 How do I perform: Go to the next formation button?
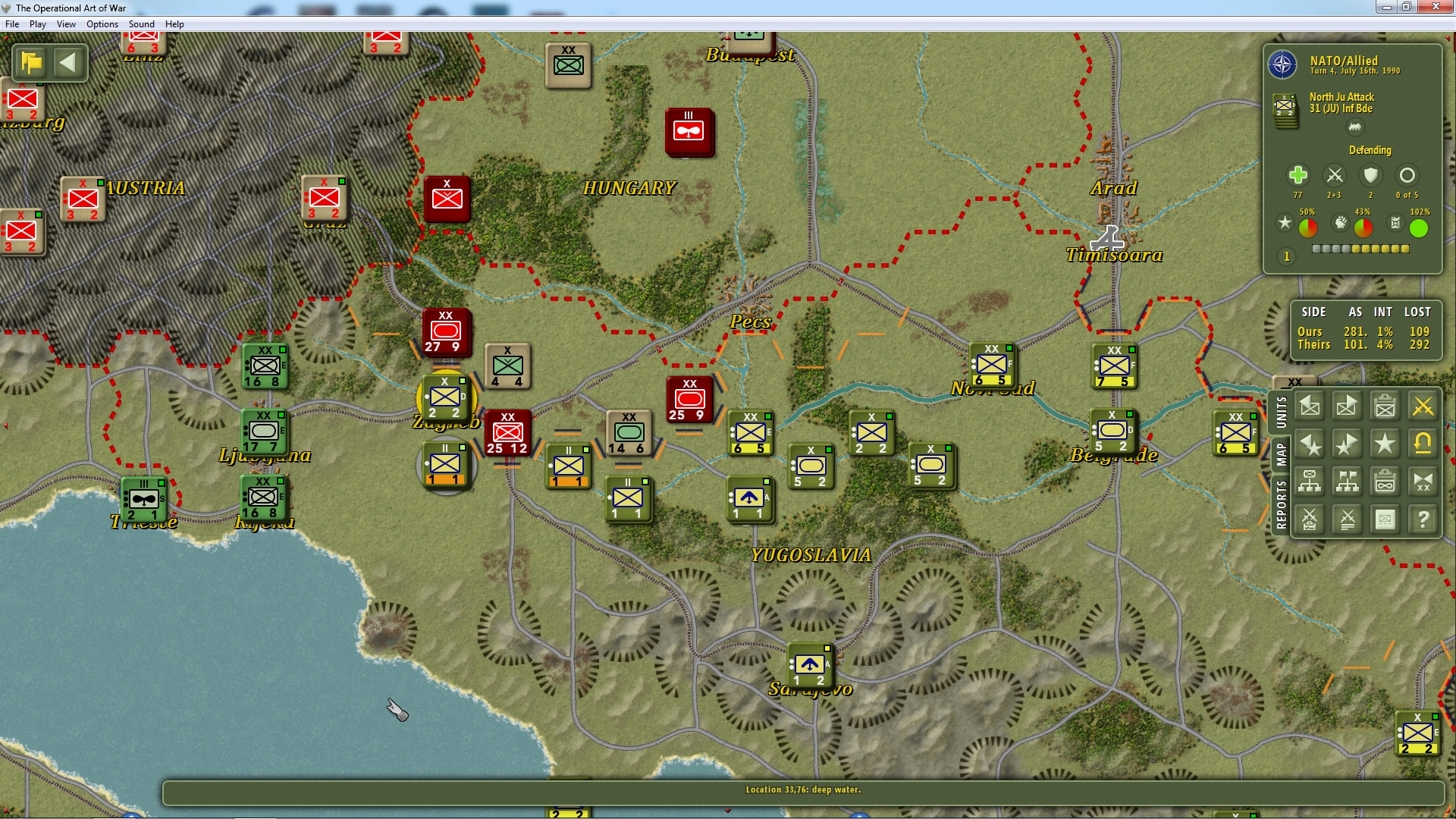pyautogui.click(x=1347, y=444)
